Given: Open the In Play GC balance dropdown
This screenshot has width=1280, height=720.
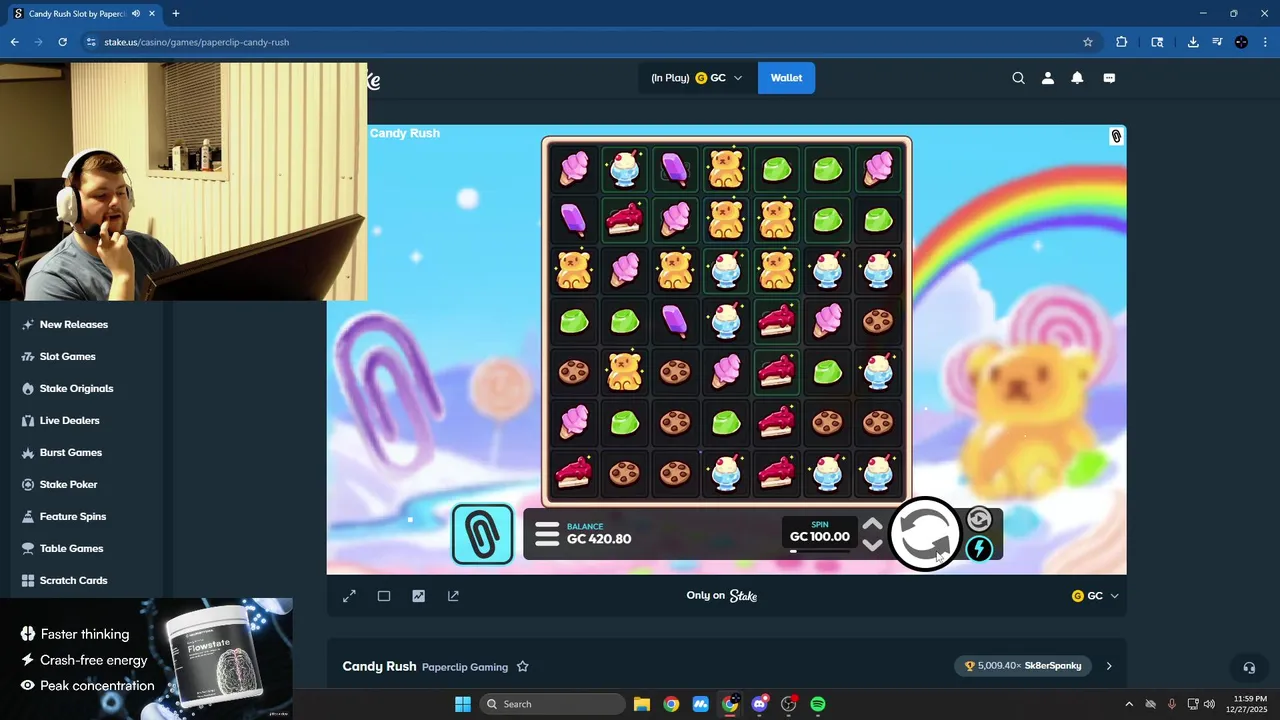Looking at the screenshot, I should 696,78.
